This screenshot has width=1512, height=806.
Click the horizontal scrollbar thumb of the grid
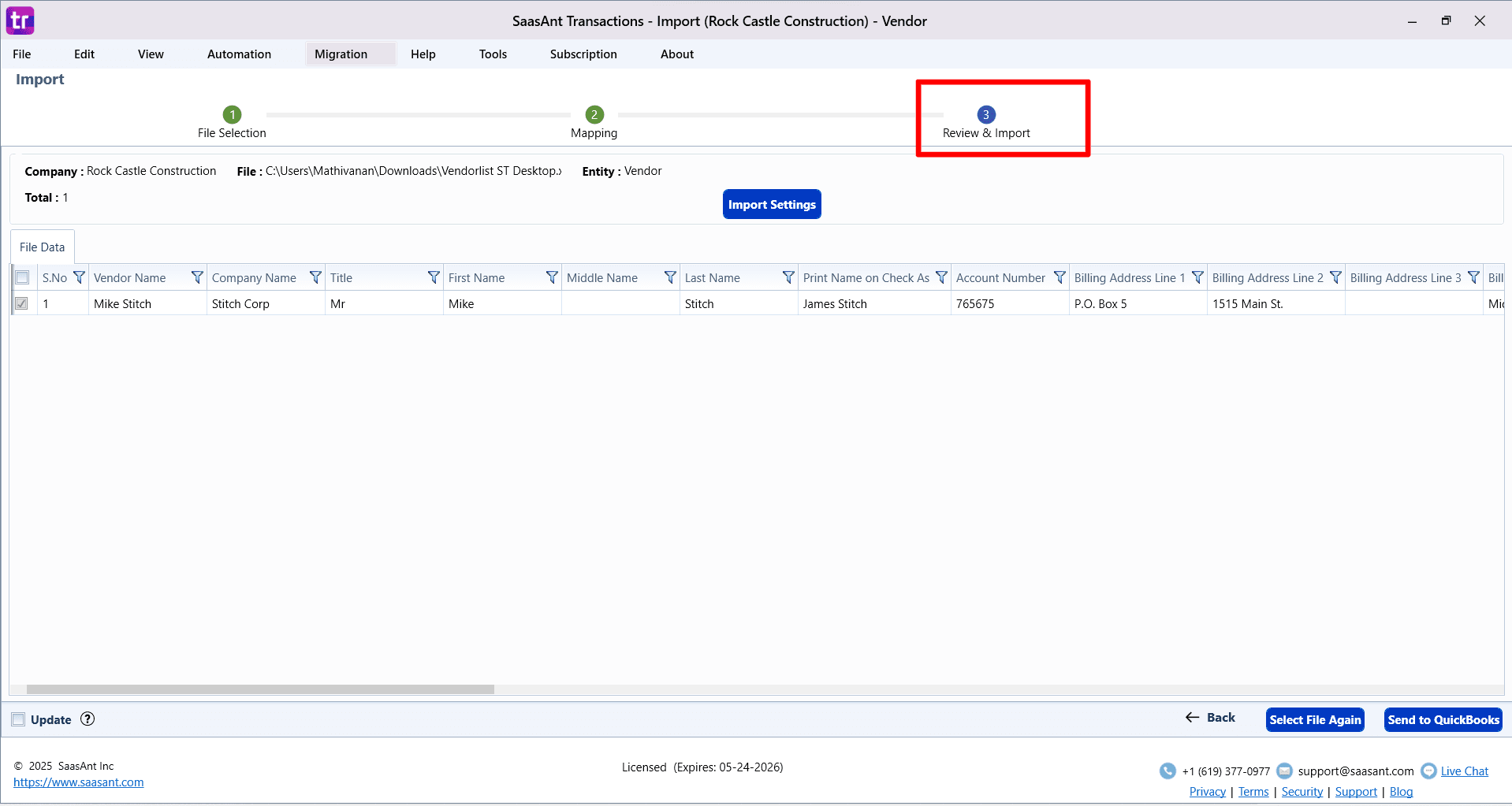click(260, 689)
